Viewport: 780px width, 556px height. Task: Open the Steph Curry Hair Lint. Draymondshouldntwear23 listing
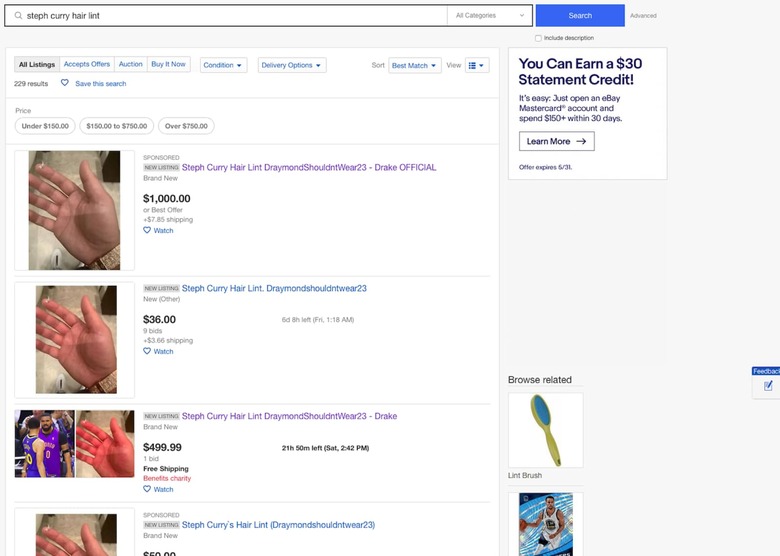(x=274, y=288)
